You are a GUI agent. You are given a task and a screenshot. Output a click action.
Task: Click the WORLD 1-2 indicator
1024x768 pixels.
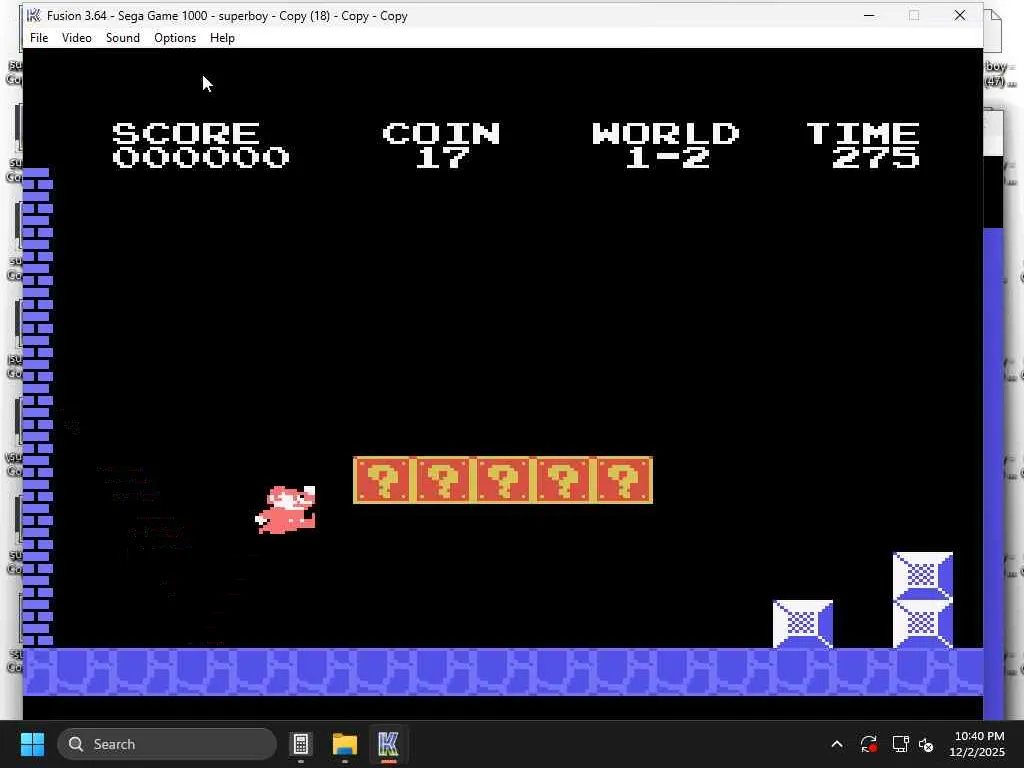(x=665, y=145)
